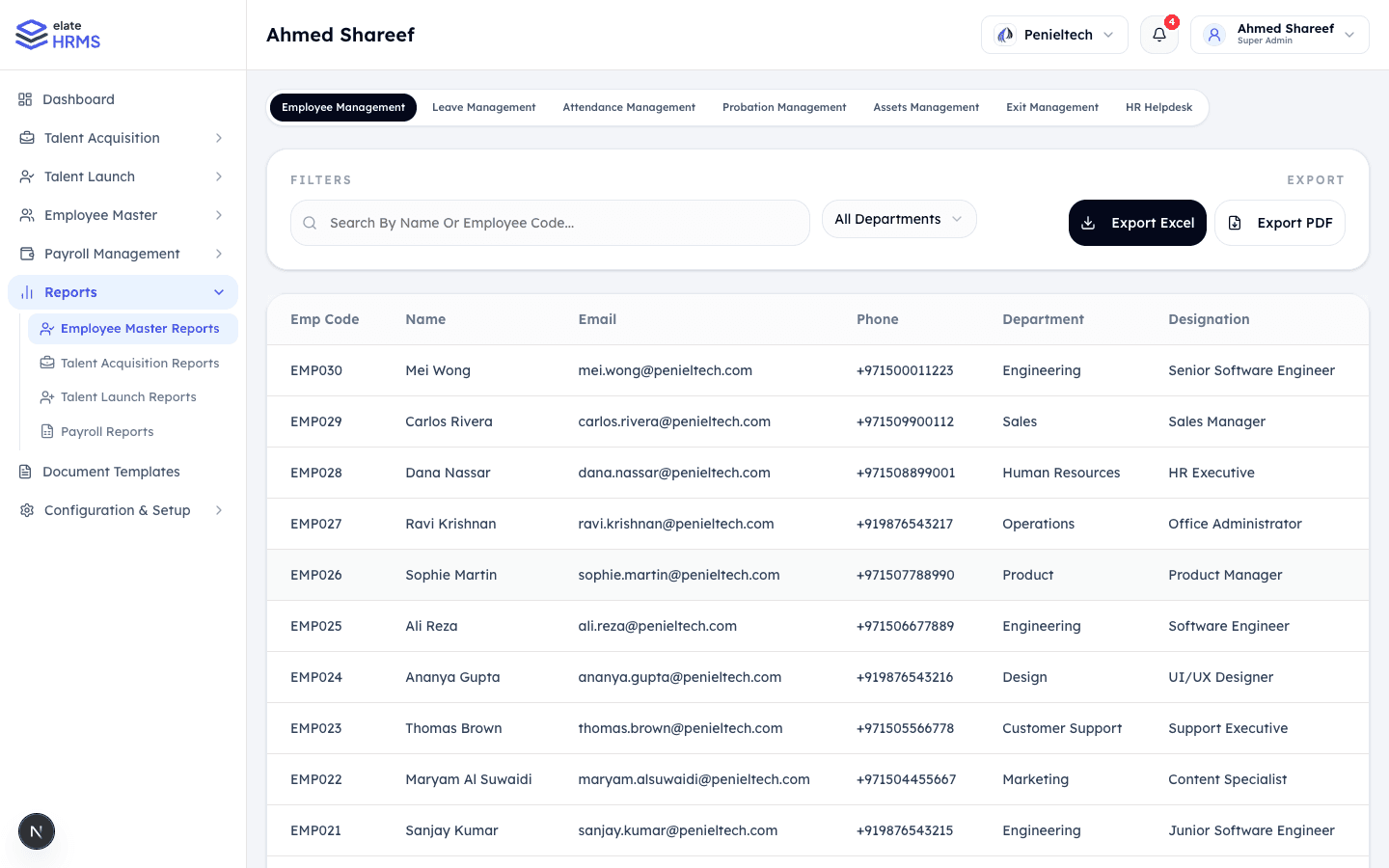This screenshot has width=1389, height=868.
Task: Open Talent Acquisition Reports in sidebar
Action: coord(140,363)
